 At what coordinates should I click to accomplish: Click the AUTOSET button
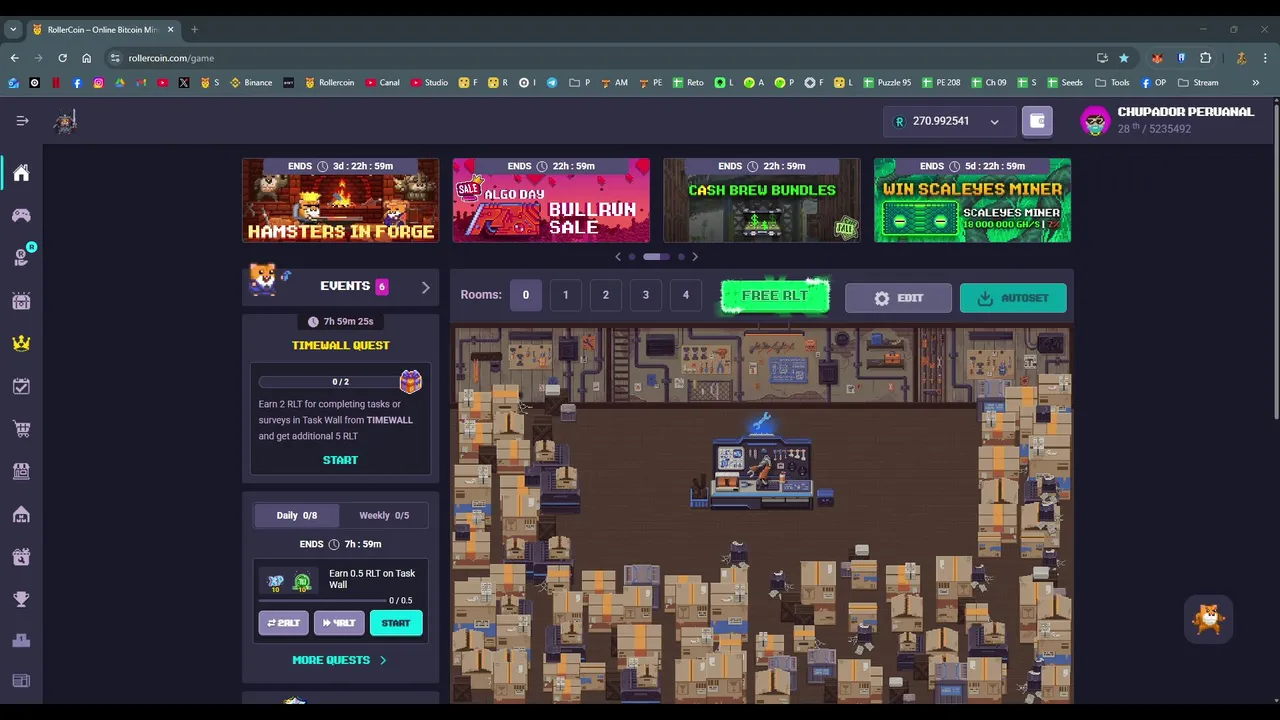[x=1013, y=298]
